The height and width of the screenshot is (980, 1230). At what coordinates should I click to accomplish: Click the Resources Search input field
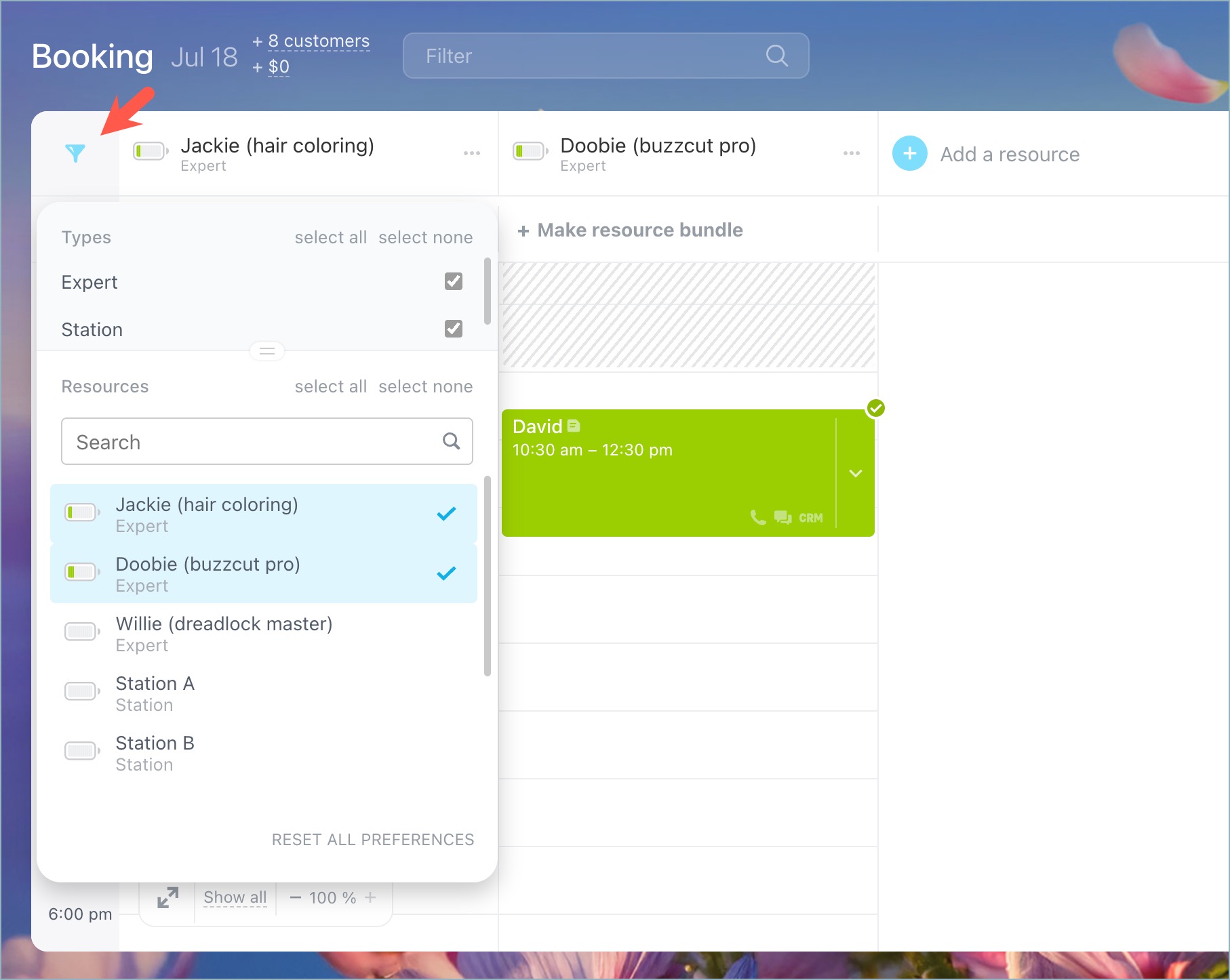254,442
